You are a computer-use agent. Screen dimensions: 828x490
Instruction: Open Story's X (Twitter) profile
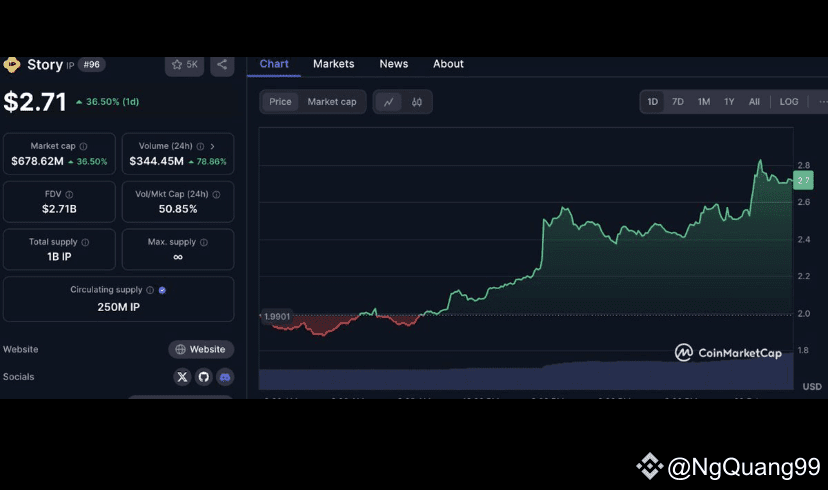[x=182, y=376]
